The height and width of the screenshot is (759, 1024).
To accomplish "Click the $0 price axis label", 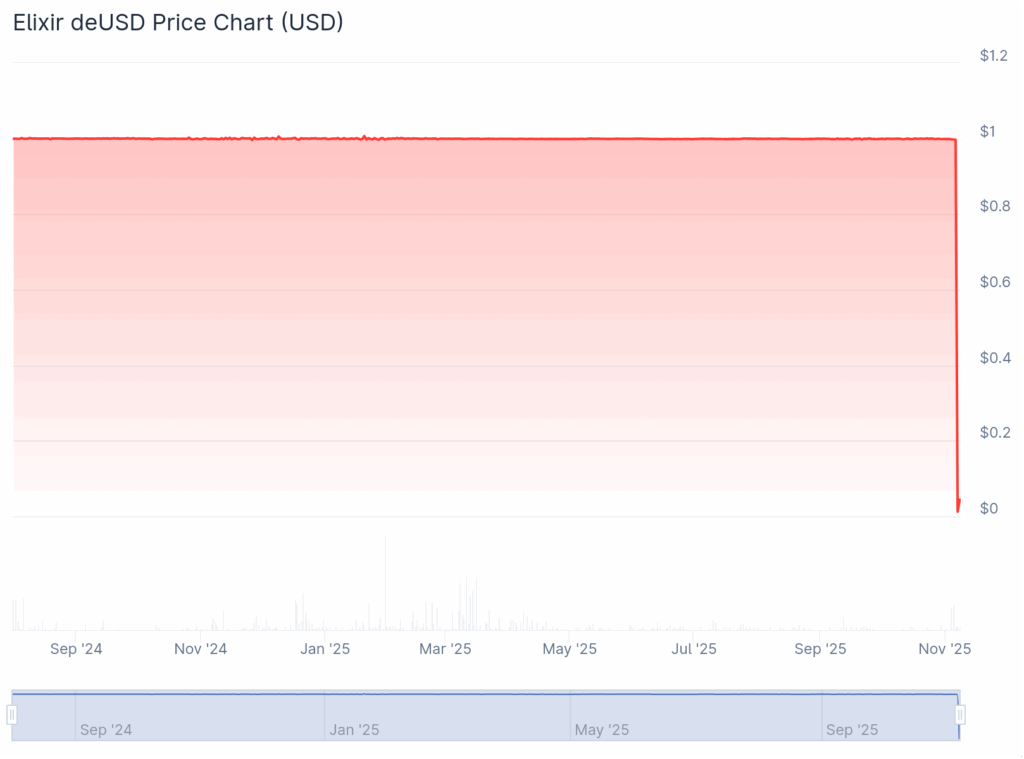I will point(987,508).
